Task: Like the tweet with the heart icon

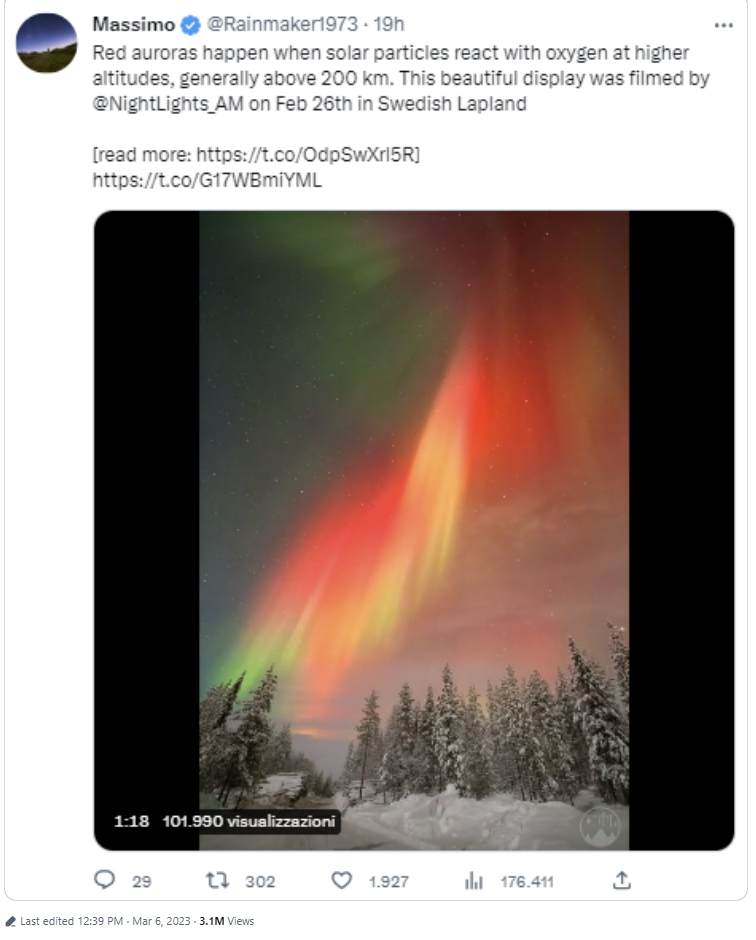Action: (342, 880)
